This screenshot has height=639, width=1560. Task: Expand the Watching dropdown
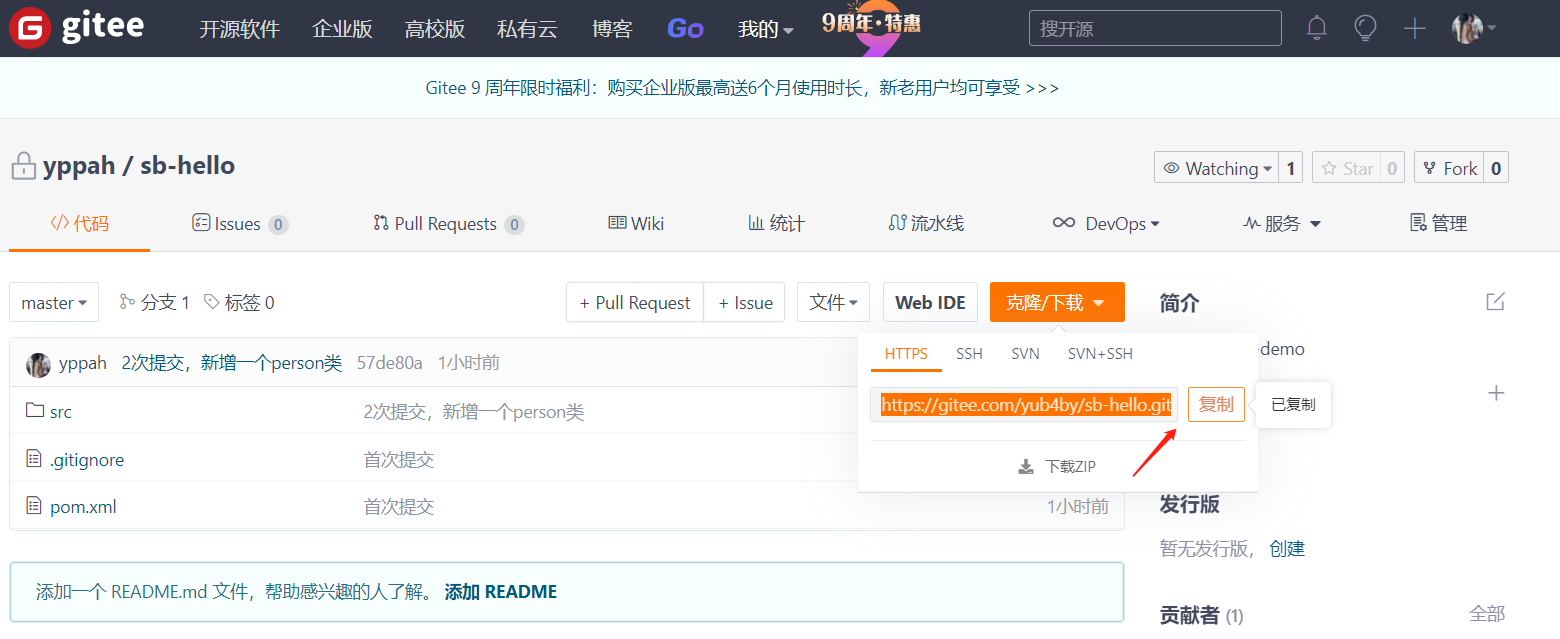click(x=1216, y=168)
